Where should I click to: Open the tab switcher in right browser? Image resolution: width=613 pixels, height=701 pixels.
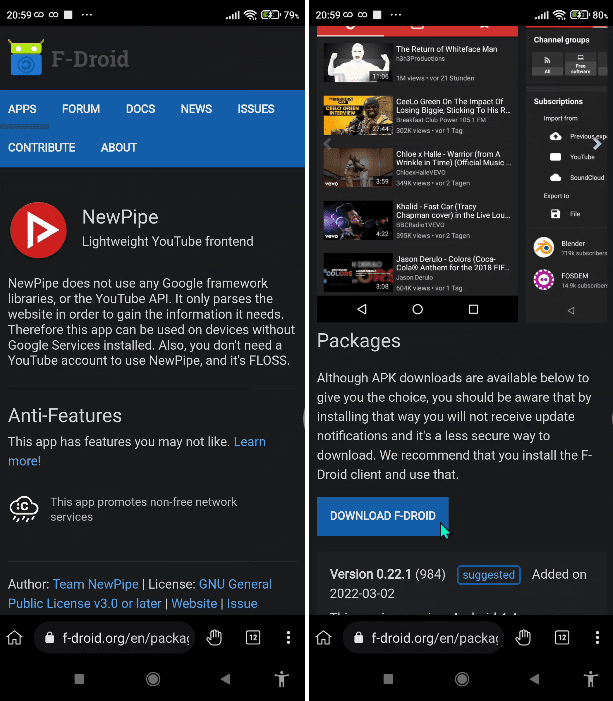[562, 638]
